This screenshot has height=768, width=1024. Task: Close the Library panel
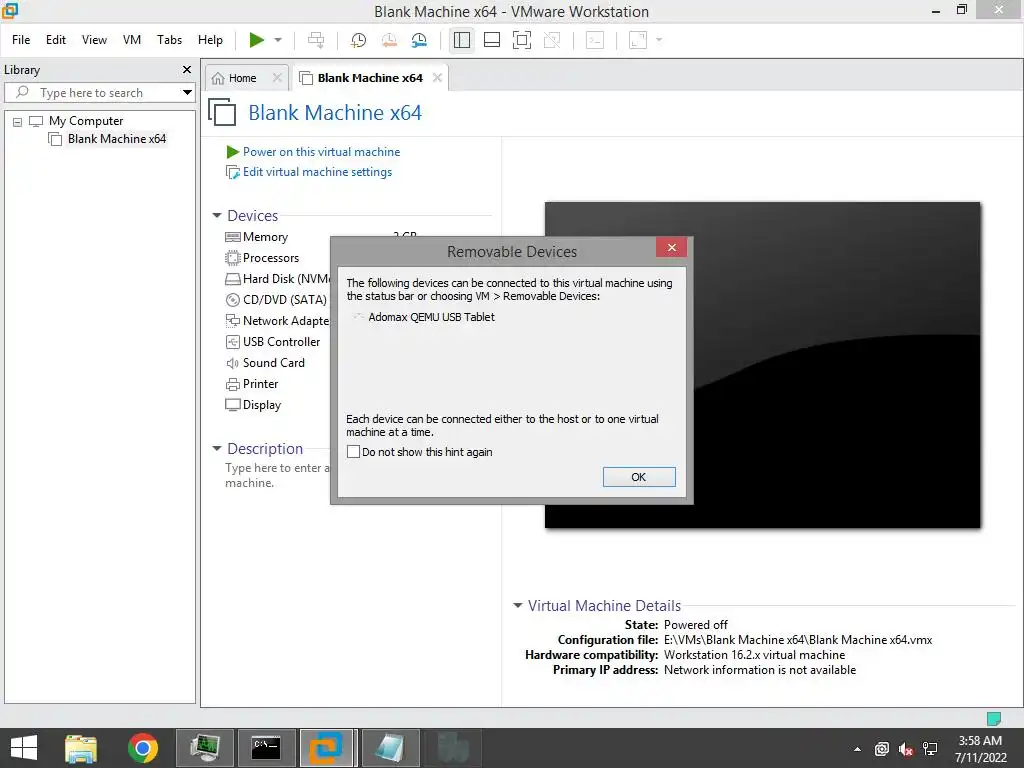187,69
